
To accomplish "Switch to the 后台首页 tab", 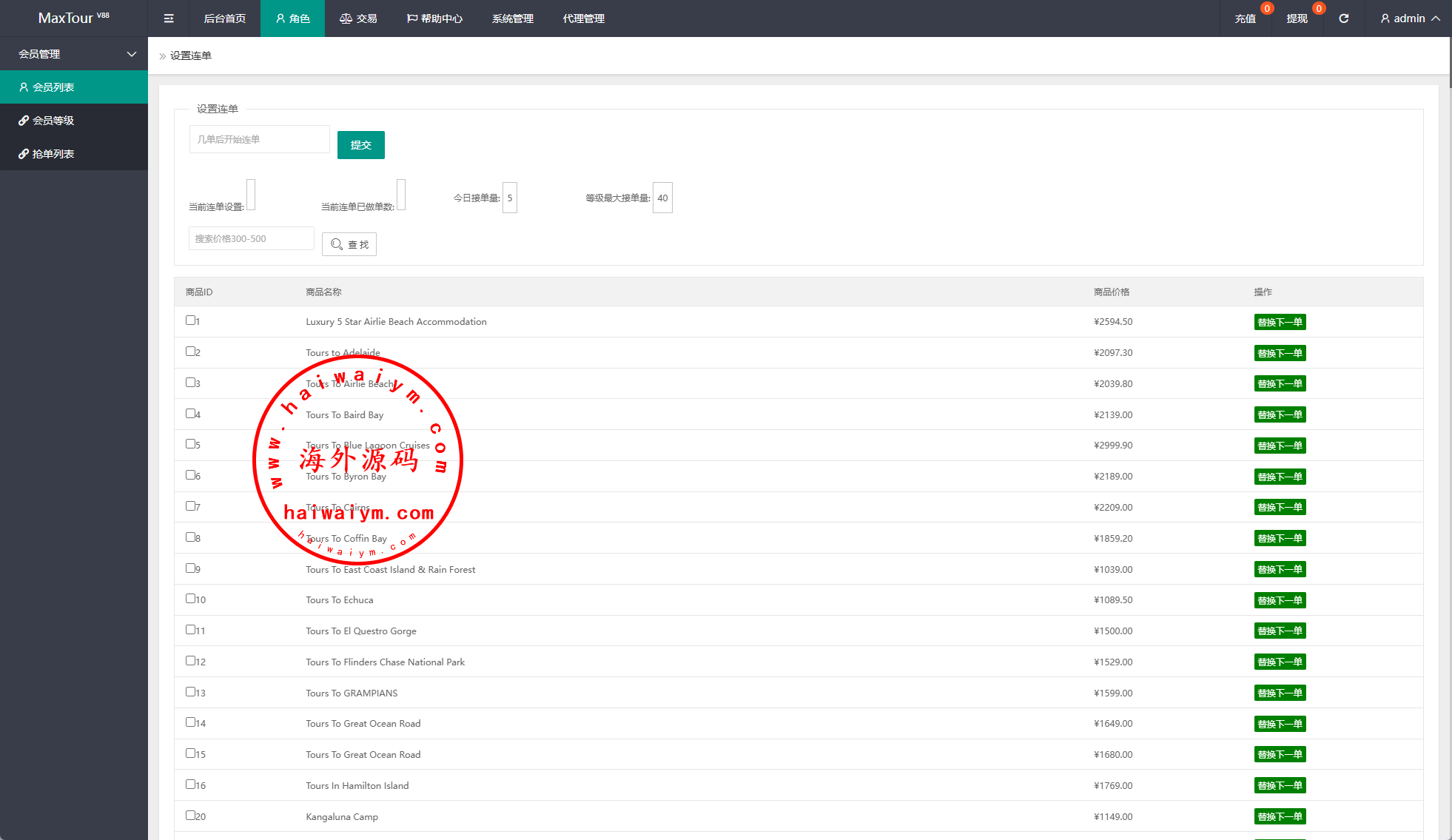I will point(224,19).
